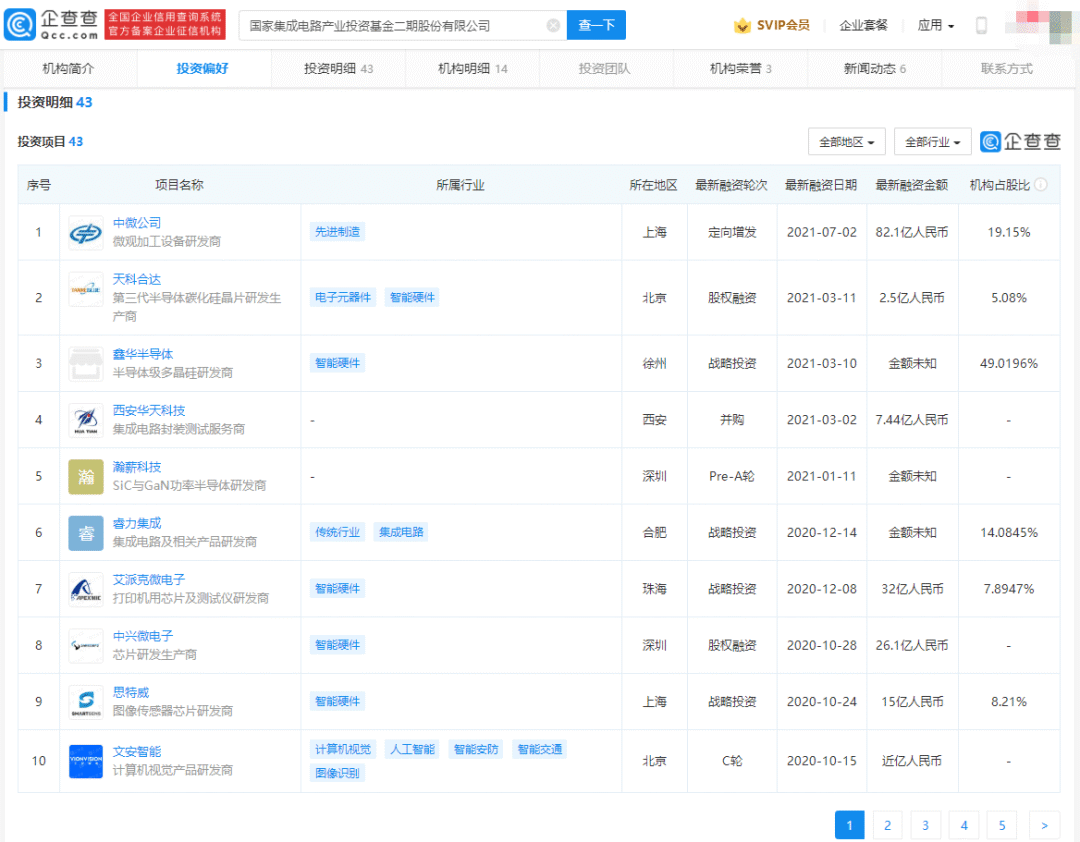Open the 全部地区 region dropdown
The image size is (1080, 842).
coord(847,142)
